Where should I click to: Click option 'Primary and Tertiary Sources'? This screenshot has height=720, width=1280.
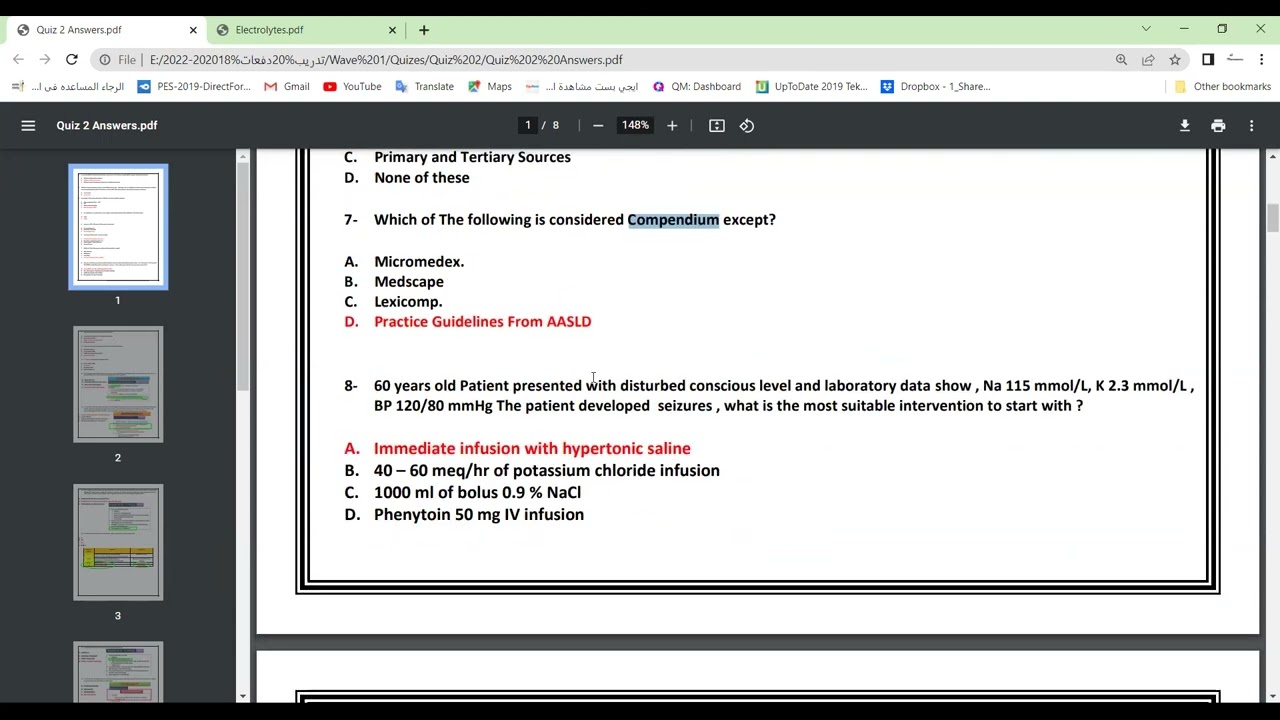click(x=472, y=157)
